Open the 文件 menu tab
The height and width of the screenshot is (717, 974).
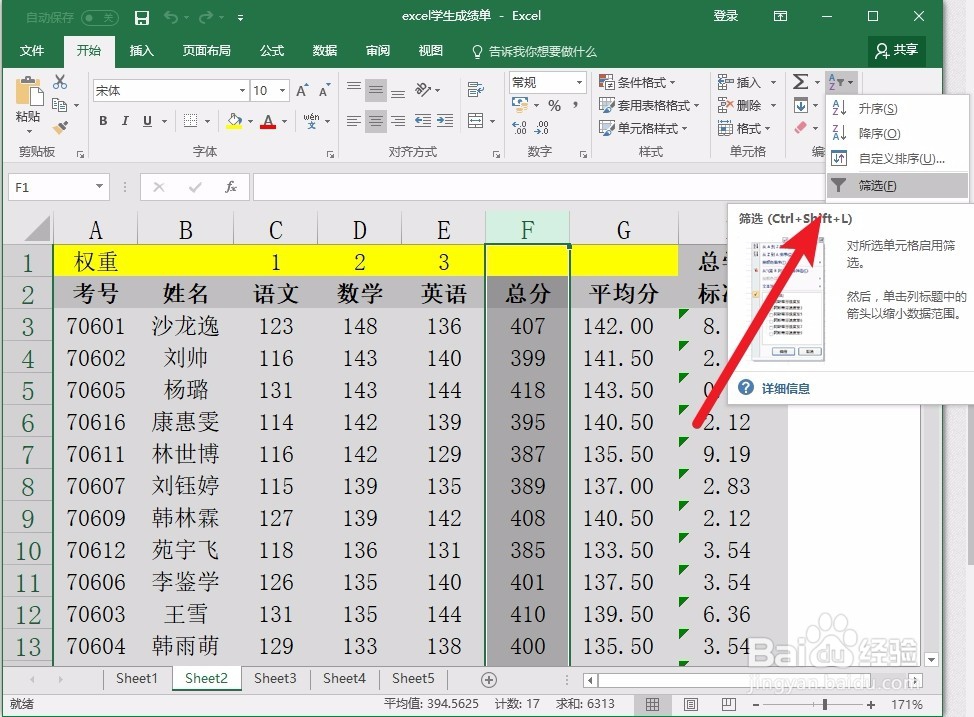pyautogui.click(x=32, y=51)
